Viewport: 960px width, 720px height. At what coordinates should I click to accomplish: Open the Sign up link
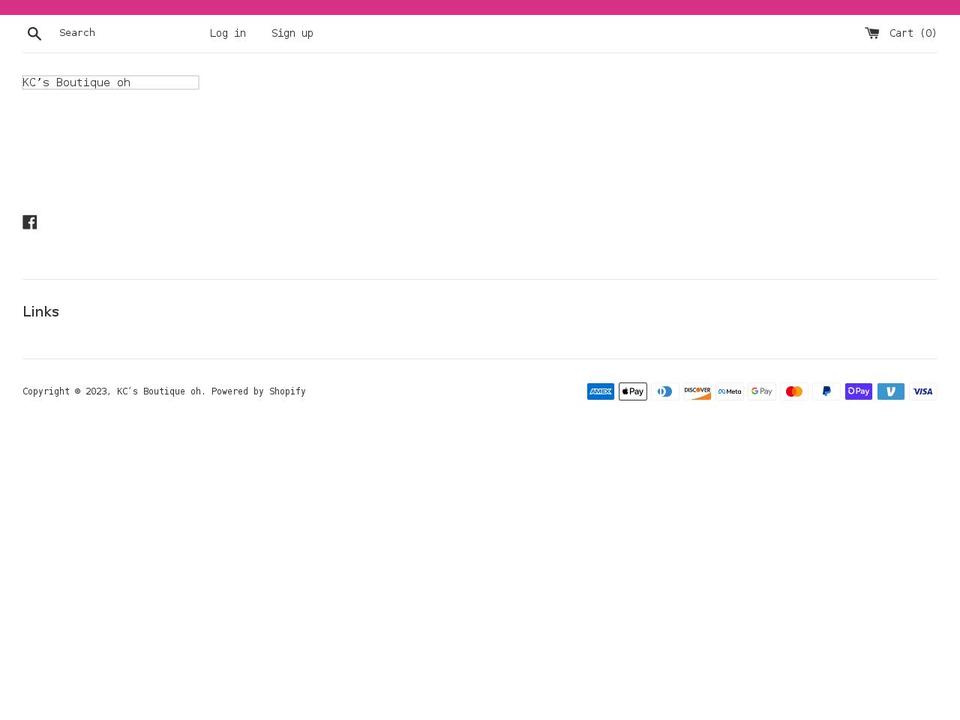tap(292, 33)
